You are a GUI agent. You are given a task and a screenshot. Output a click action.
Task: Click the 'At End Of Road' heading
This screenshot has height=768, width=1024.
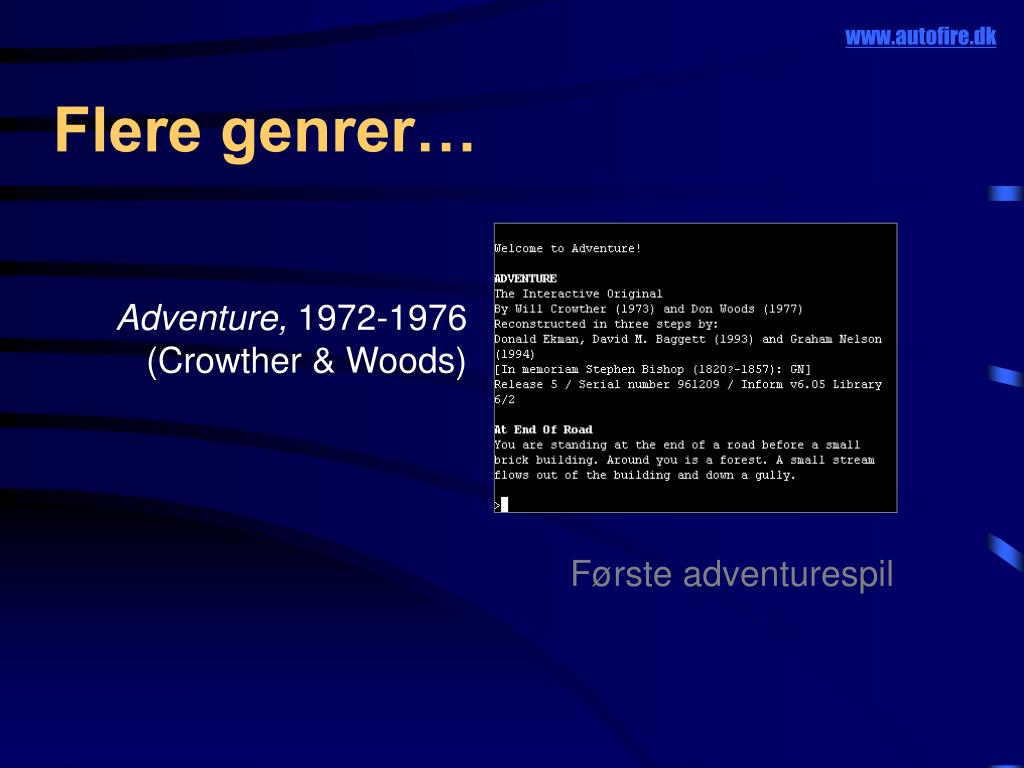coord(543,430)
